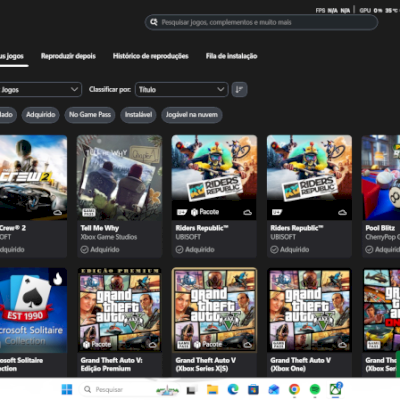Screen dimensions: 400x400
Task: Open the 'Histórico de reproduções' tab
Action: pyautogui.click(x=151, y=56)
